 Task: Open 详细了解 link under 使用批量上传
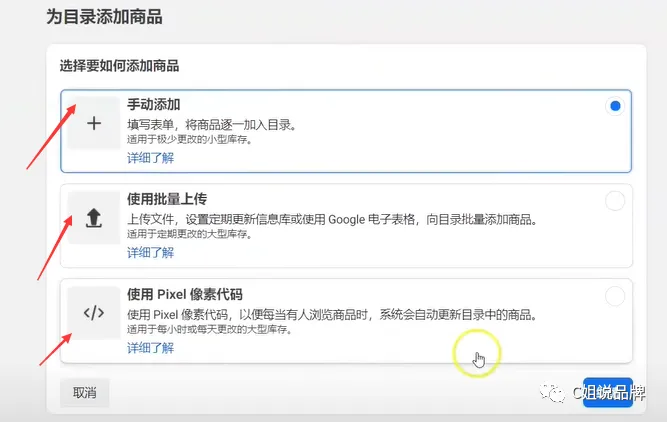[151, 253]
